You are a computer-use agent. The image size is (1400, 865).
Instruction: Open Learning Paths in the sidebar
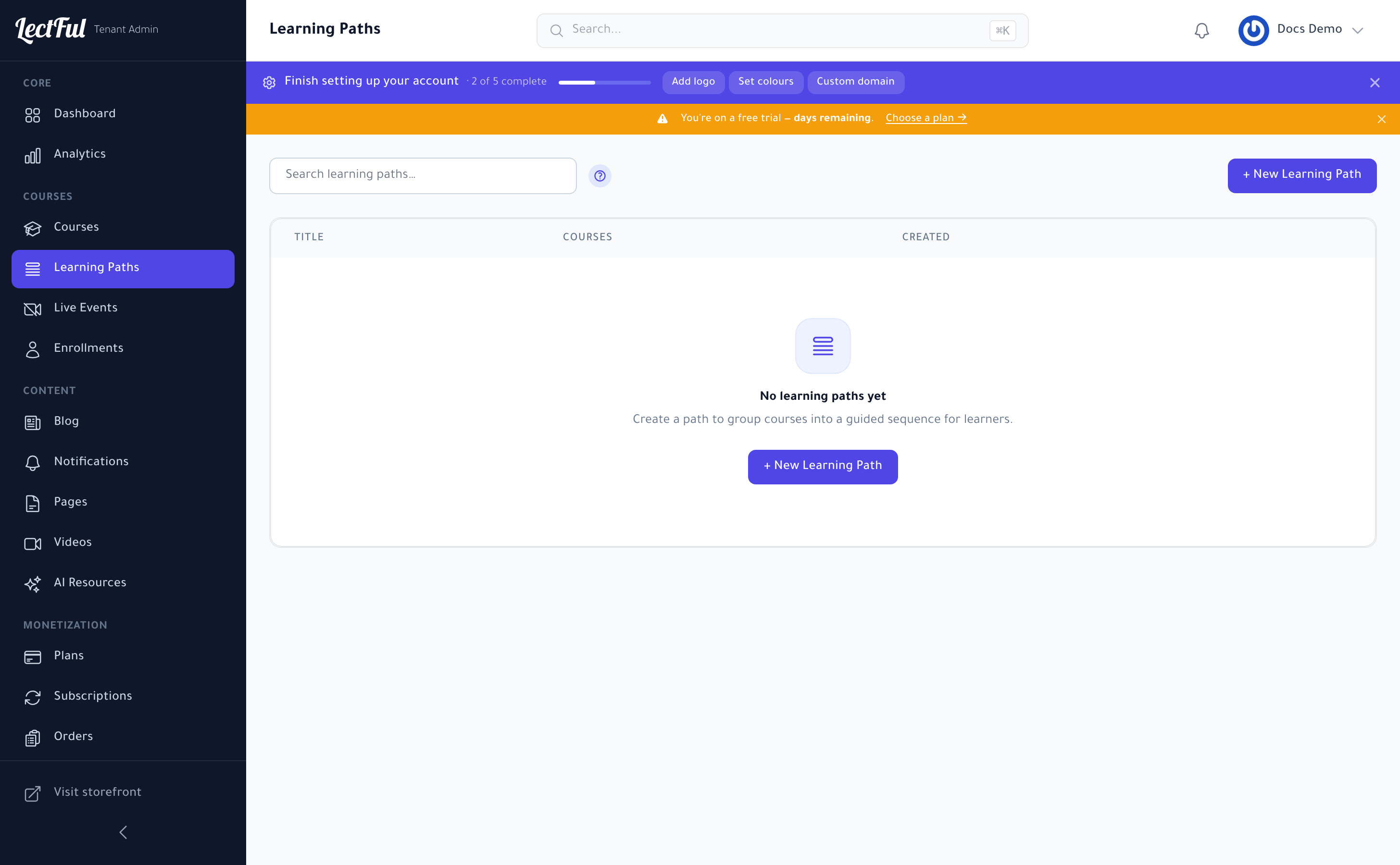pos(123,269)
